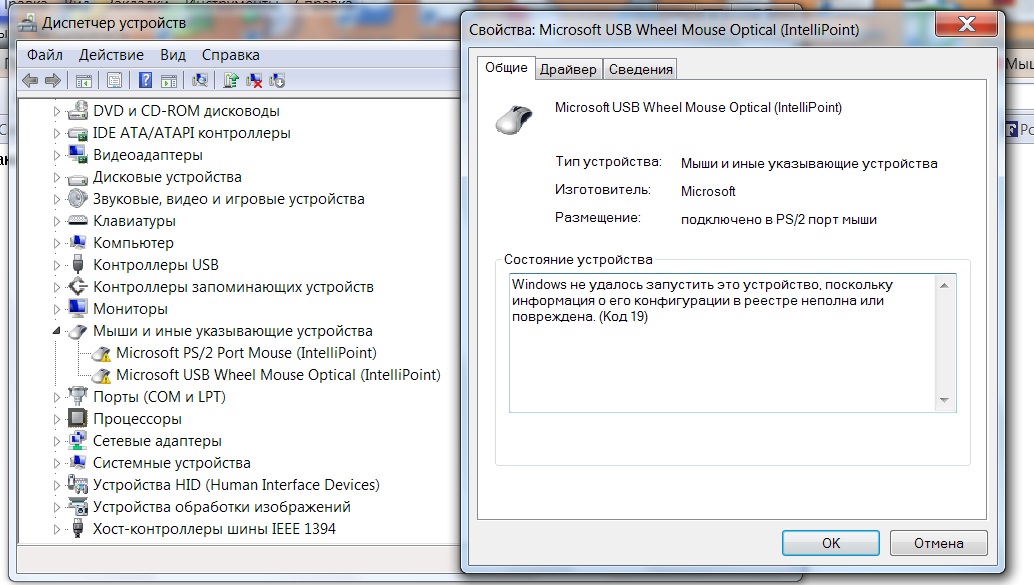Expand Хост-контроллеры шины IEEE 1394 node
This screenshot has height=585, width=1034.
[57, 530]
